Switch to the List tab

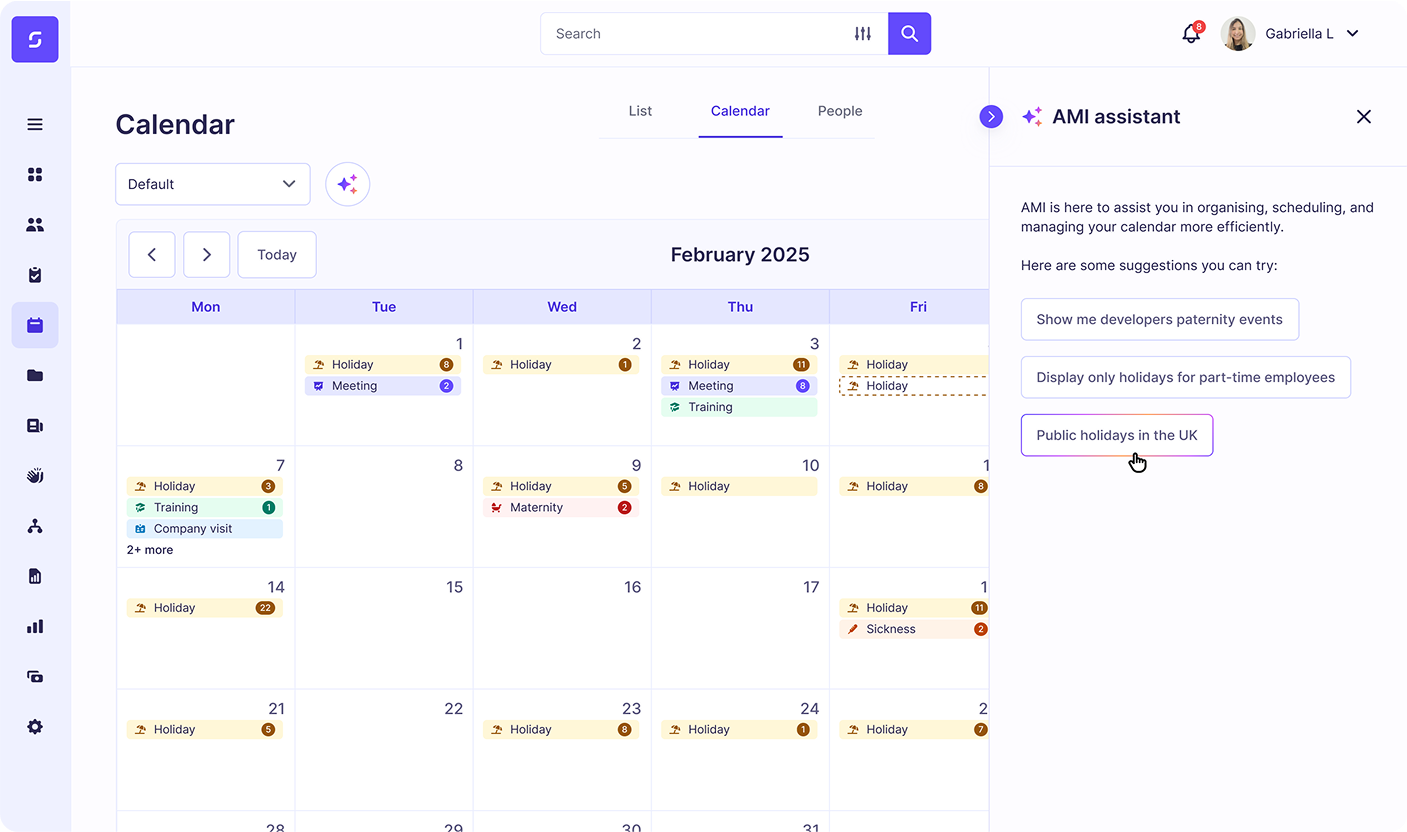[640, 111]
